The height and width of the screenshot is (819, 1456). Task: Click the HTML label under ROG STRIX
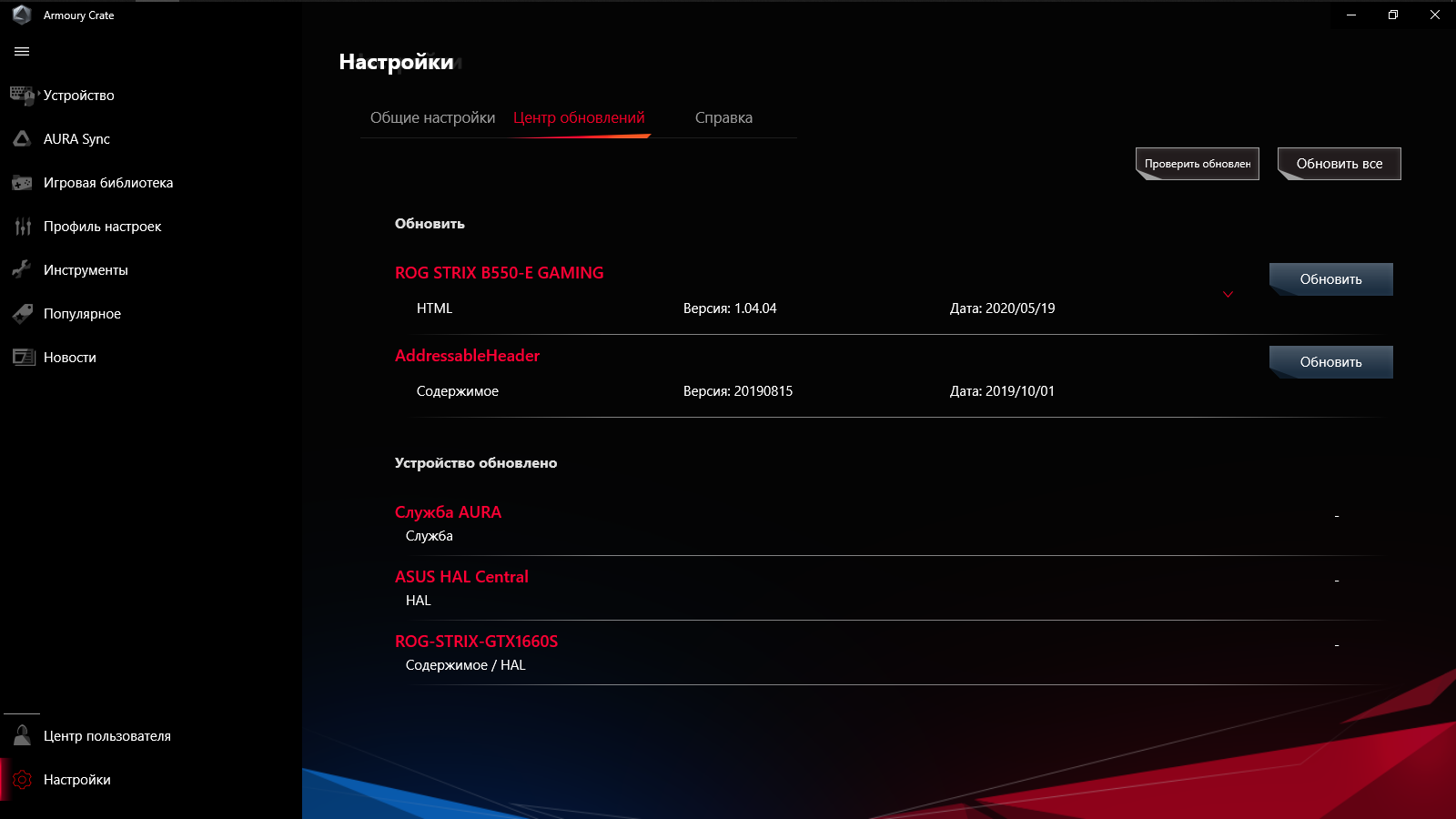tap(434, 308)
